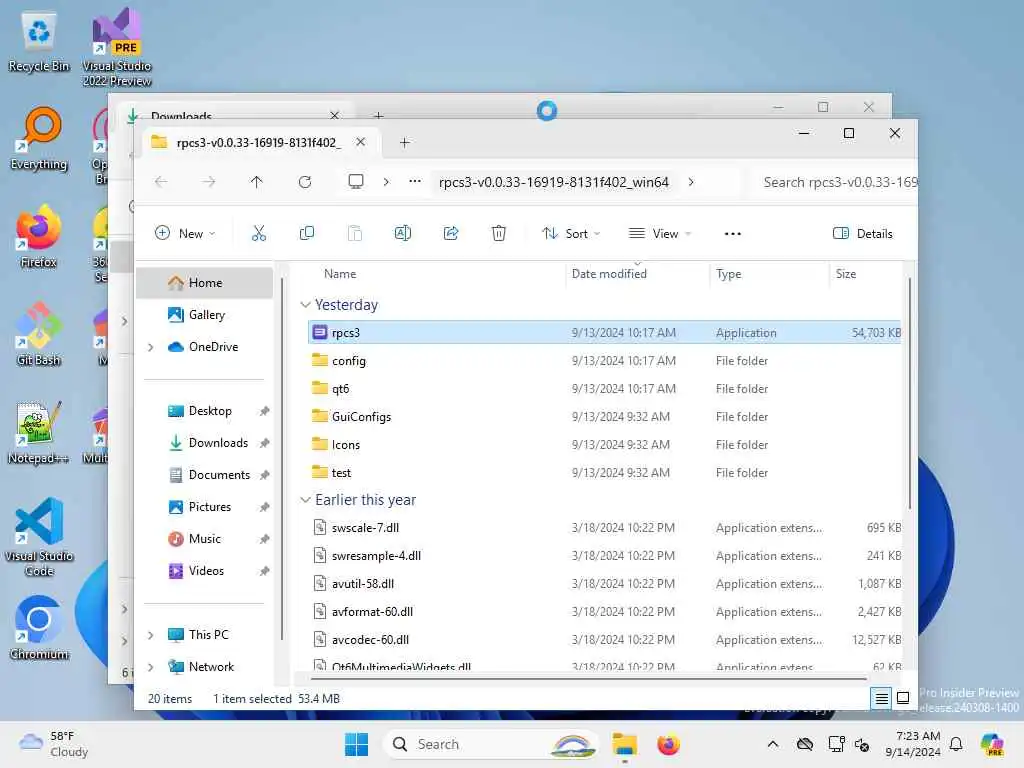The height and width of the screenshot is (768, 1024).
Task: Select the rpcs3 application file
Action: pos(604,332)
